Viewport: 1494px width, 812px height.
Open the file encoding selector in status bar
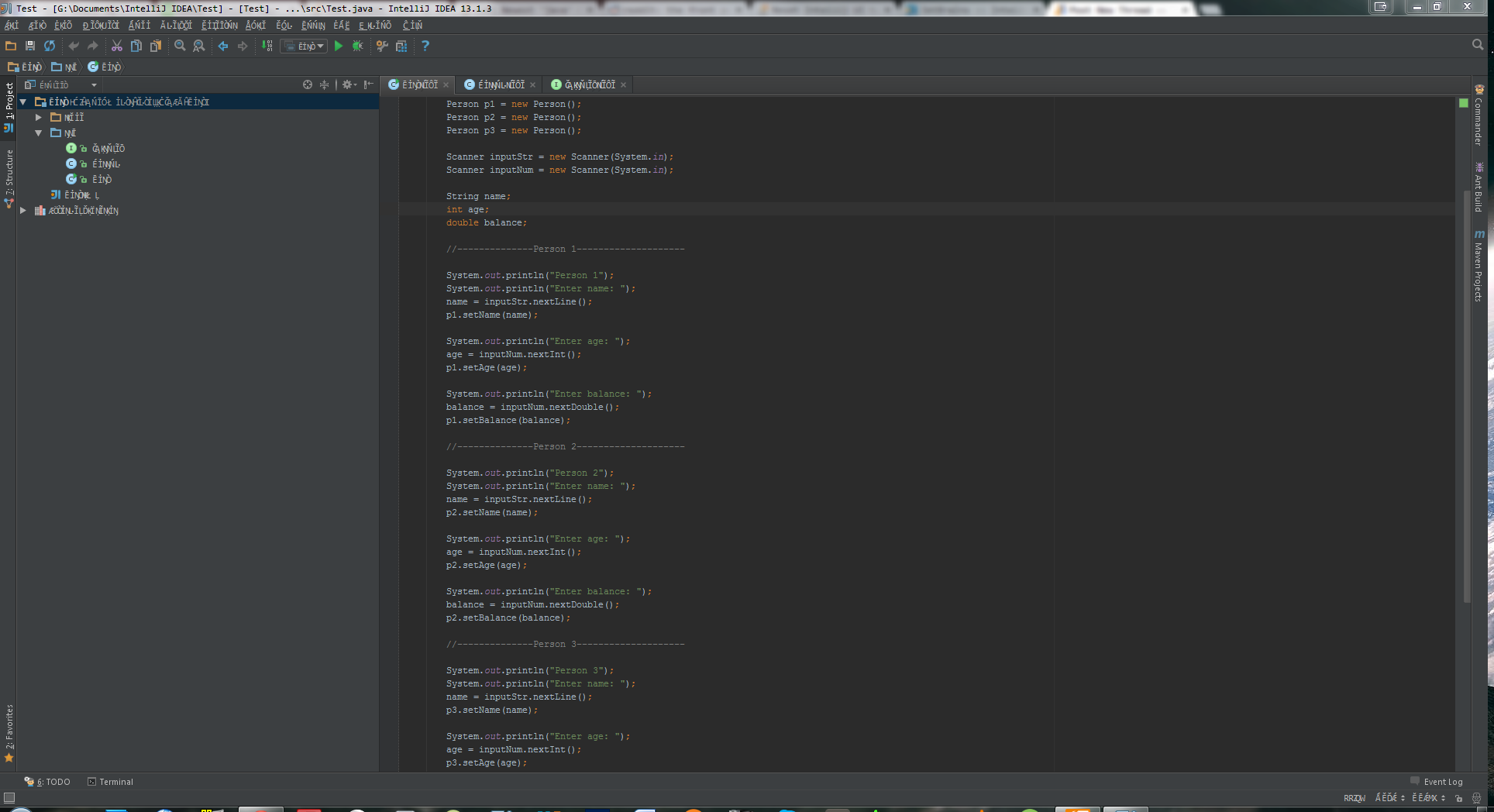click(1428, 798)
